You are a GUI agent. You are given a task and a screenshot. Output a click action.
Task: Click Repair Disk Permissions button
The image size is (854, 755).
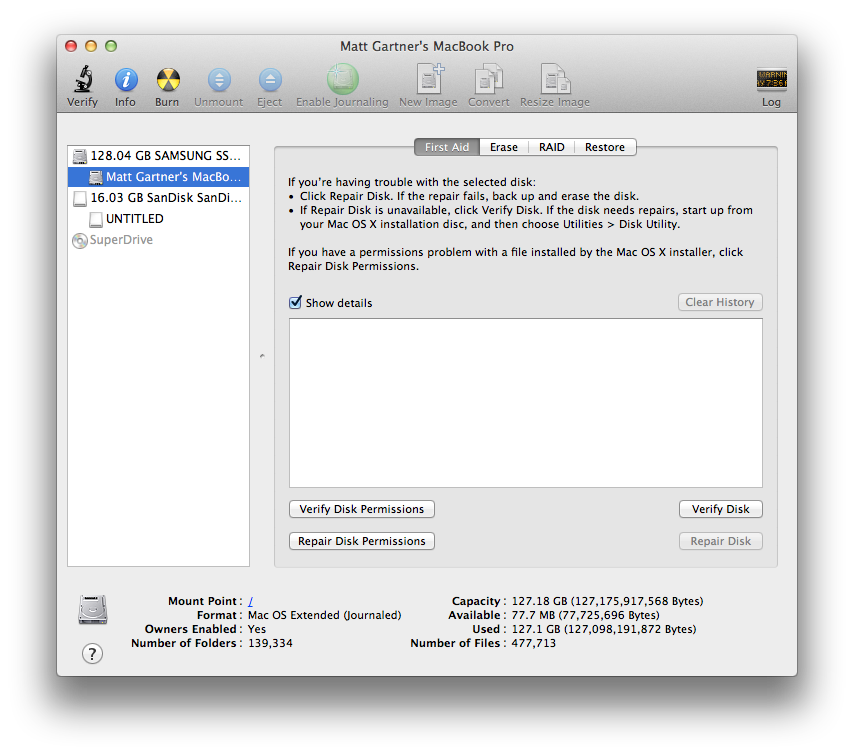(362, 541)
